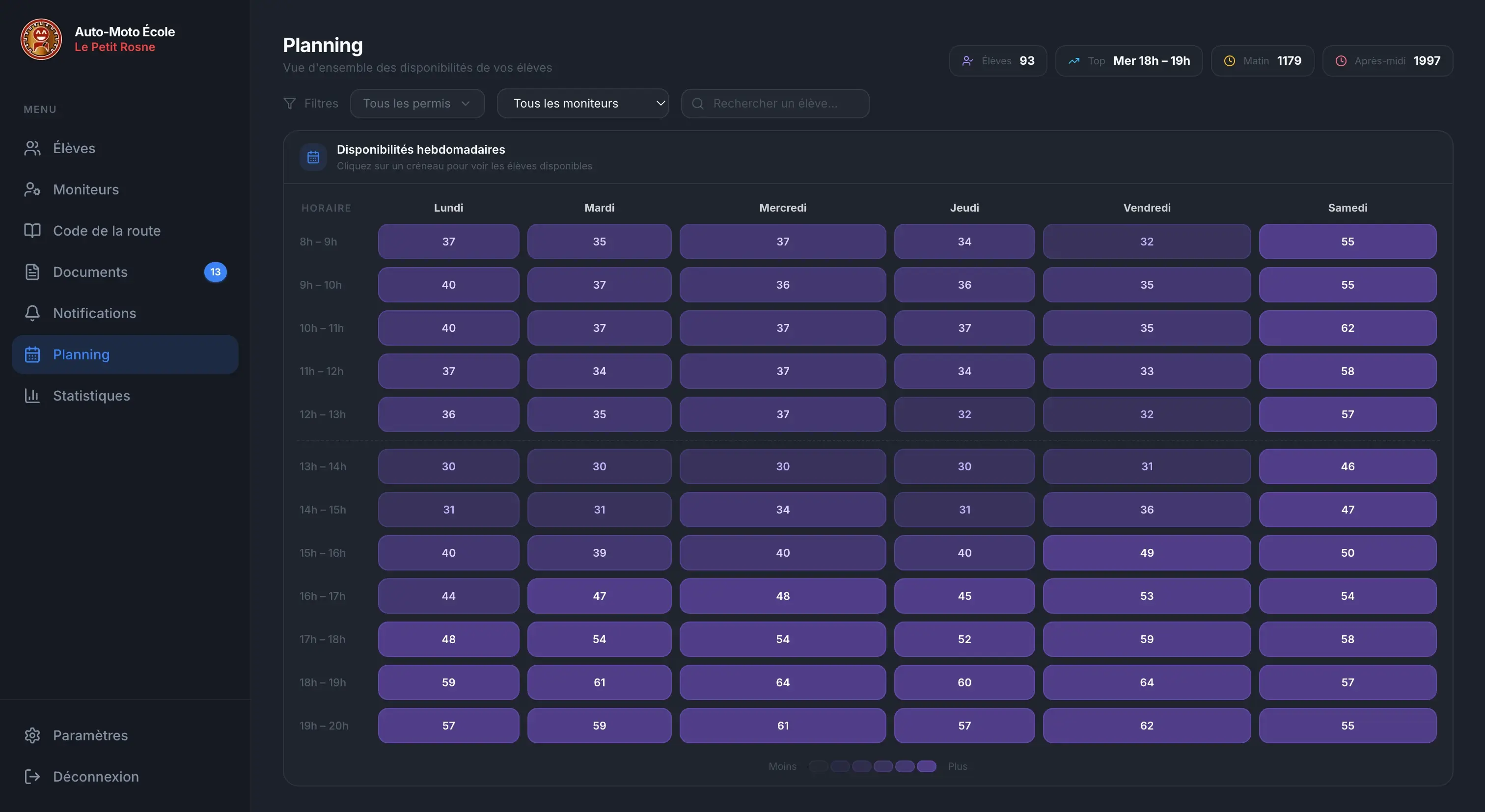The height and width of the screenshot is (812, 1485).
Task: Select Jeudi 12h – 13h slot showing 32
Action: pyautogui.click(x=964, y=414)
